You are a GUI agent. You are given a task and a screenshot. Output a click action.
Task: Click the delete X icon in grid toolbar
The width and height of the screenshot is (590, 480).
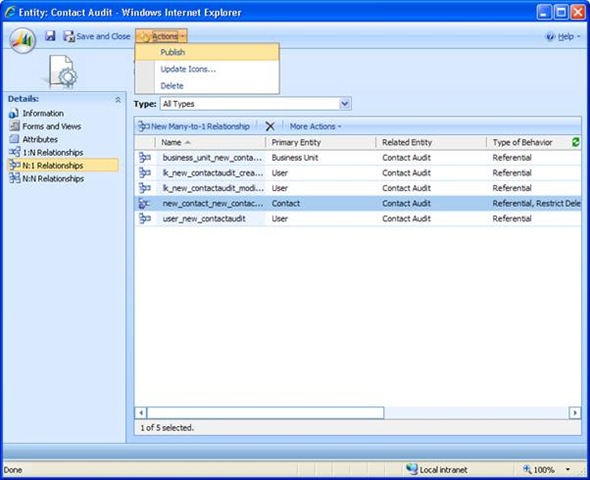(x=270, y=126)
